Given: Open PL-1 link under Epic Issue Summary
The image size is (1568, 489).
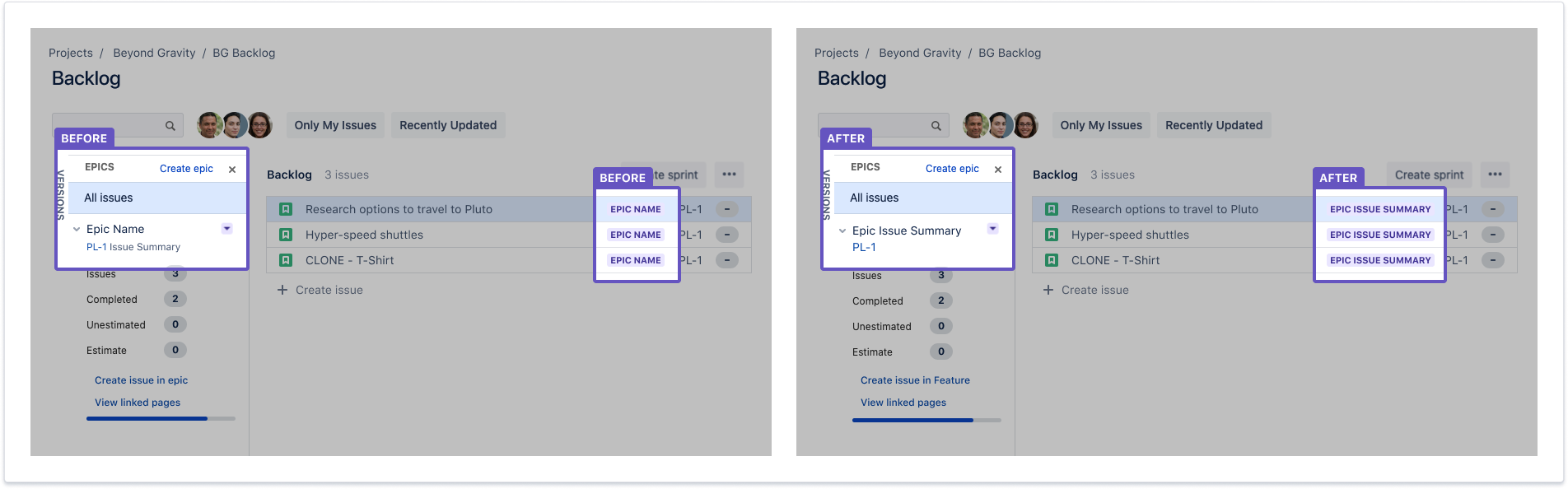Looking at the screenshot, I should [x=864, y=247].
